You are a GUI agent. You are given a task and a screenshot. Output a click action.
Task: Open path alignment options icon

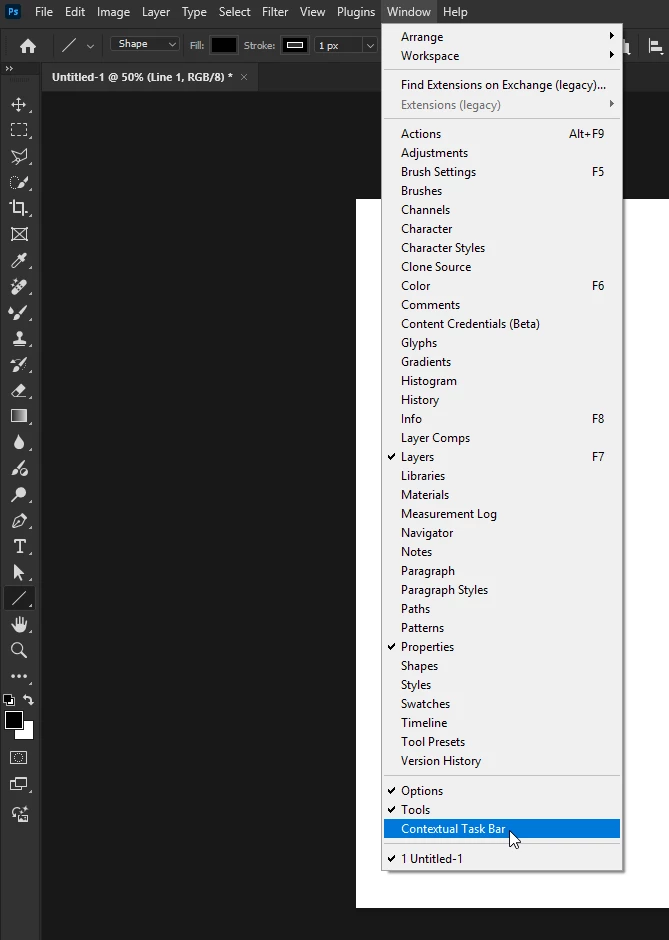tap(655, 46)
